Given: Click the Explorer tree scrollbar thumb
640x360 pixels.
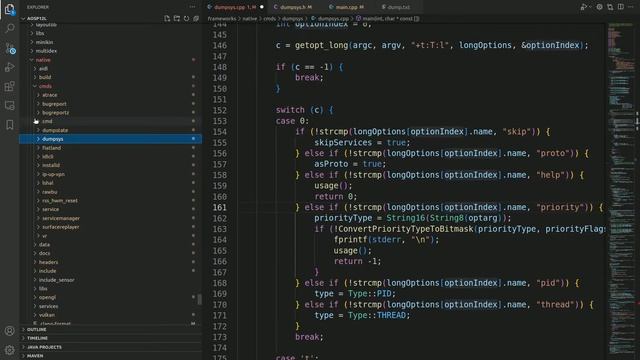Looking at the screenshot, I should [200, 300].
